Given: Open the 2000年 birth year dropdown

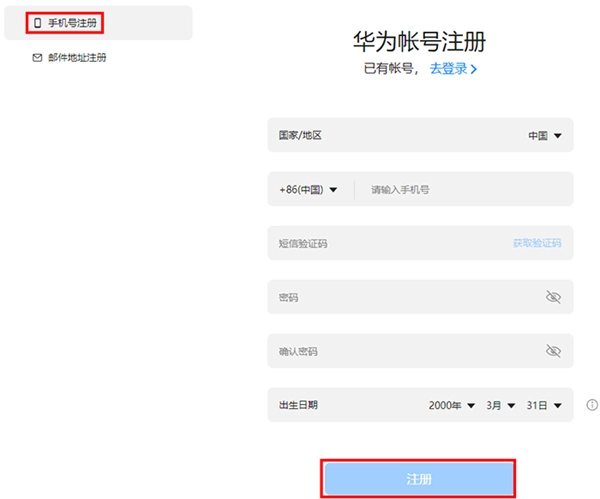Looking at the screenshot, I should (x=450, y=405).
